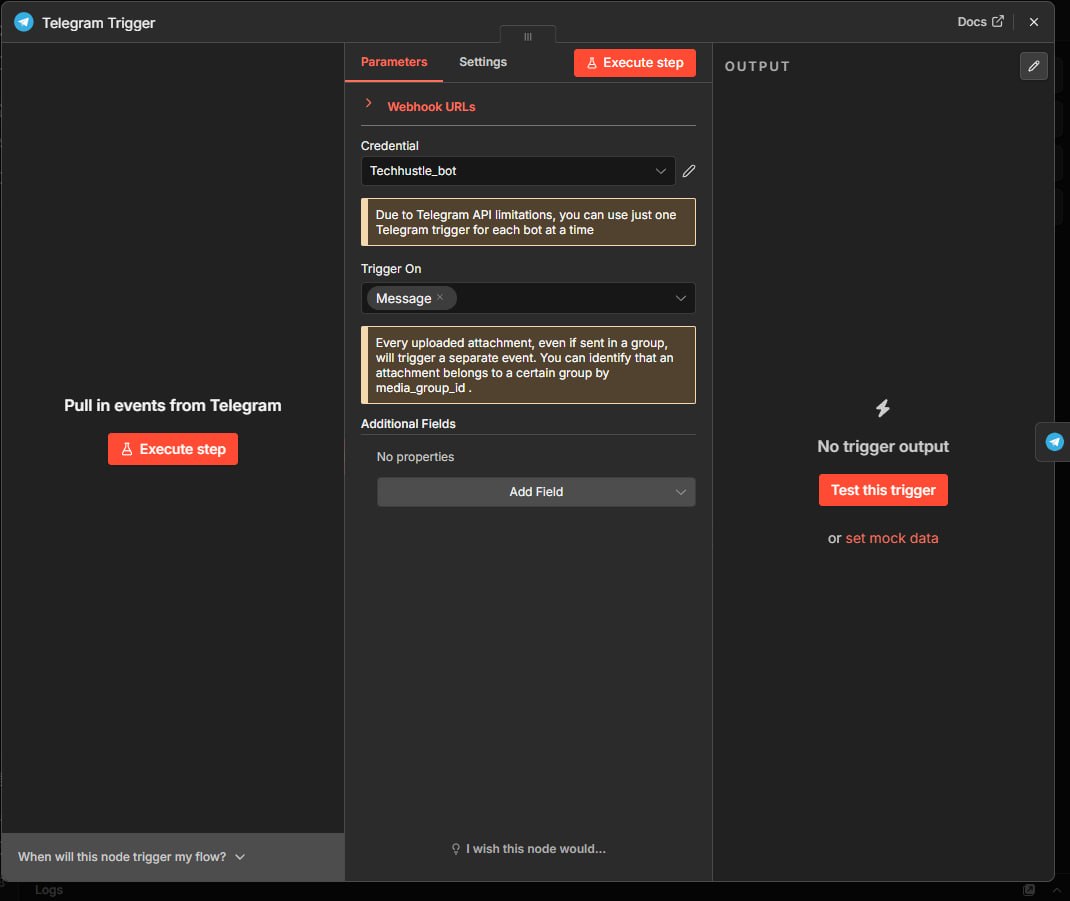The image size is (1070, 901).
Task: Click the lightning bolt no-output icon
Action: tap(883, 408)
